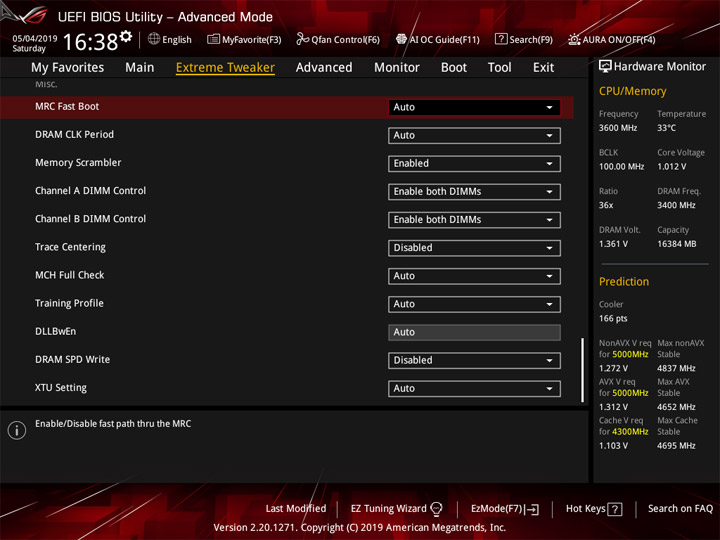Viewport: 720px width, 540px height.
Task: Select the Extreme Tweaker tab
Action: pyautogui.click(x=225, y=68)
